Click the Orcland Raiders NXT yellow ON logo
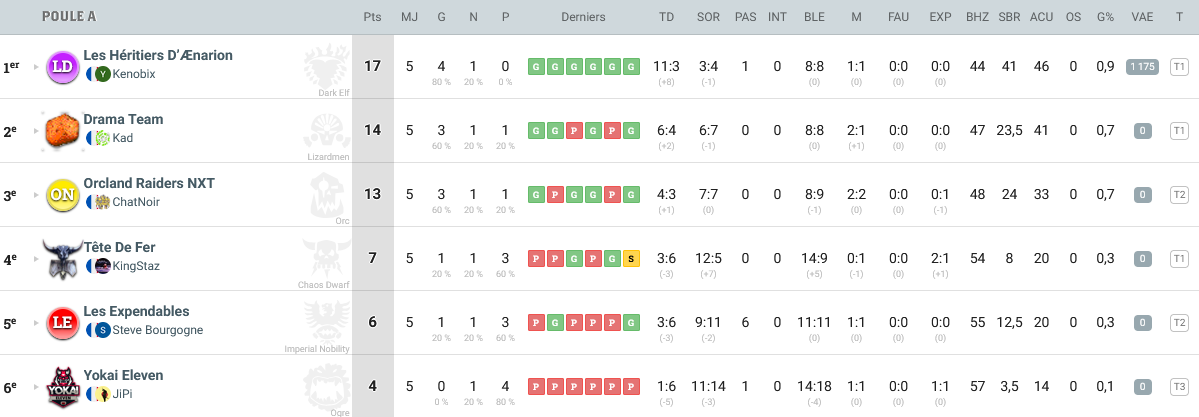This screenshot has height=417, width=1199. [x=63, y=194]
